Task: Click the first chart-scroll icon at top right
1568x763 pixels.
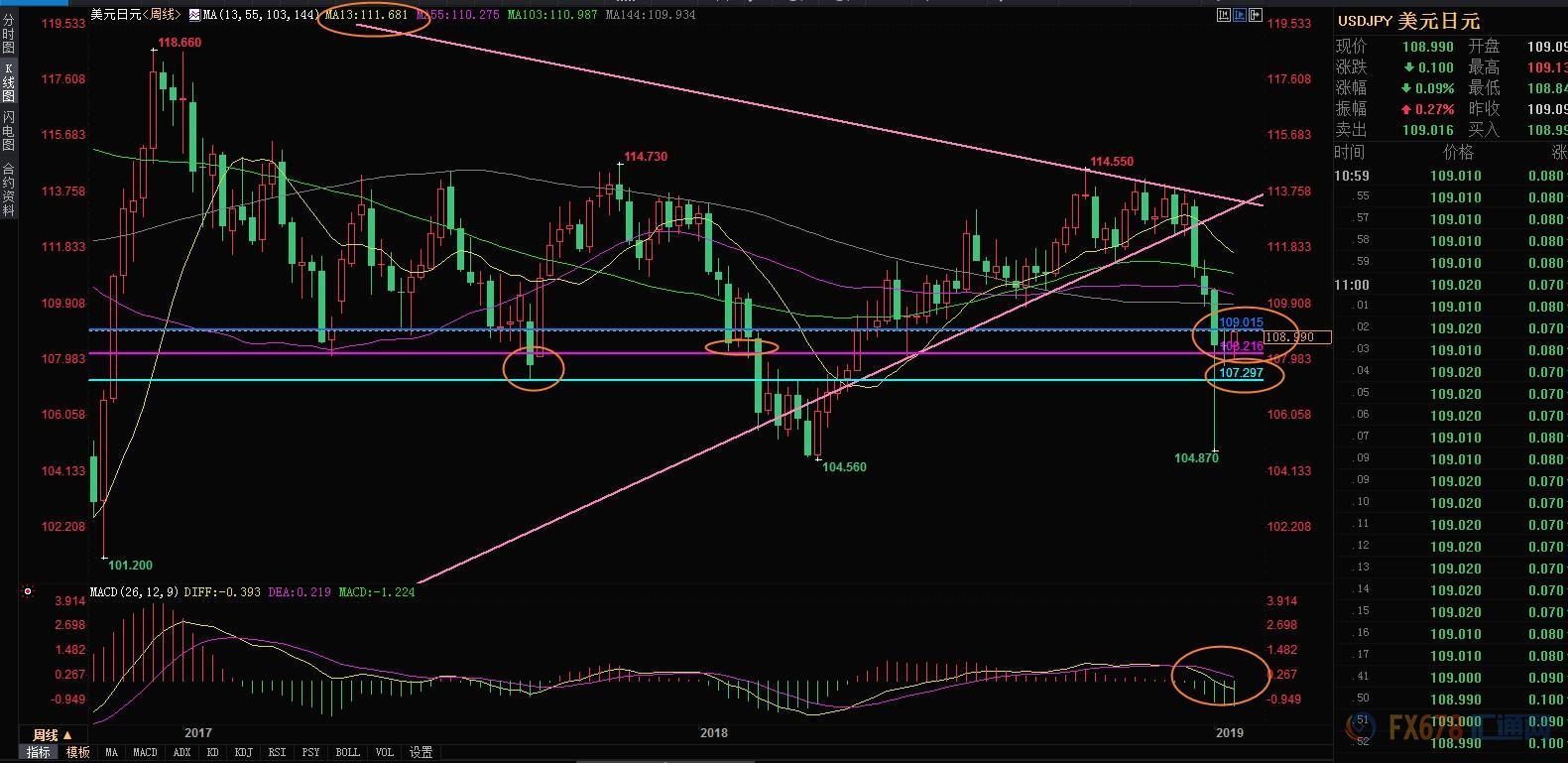Action: [x=1223, y=15]
